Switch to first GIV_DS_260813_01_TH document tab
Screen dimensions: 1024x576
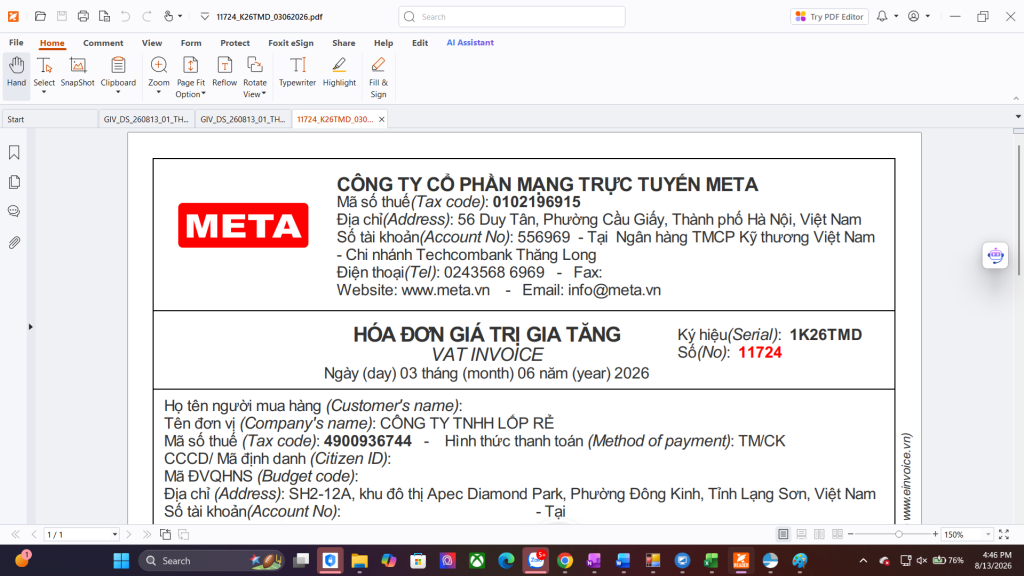[x=146, y=120]
